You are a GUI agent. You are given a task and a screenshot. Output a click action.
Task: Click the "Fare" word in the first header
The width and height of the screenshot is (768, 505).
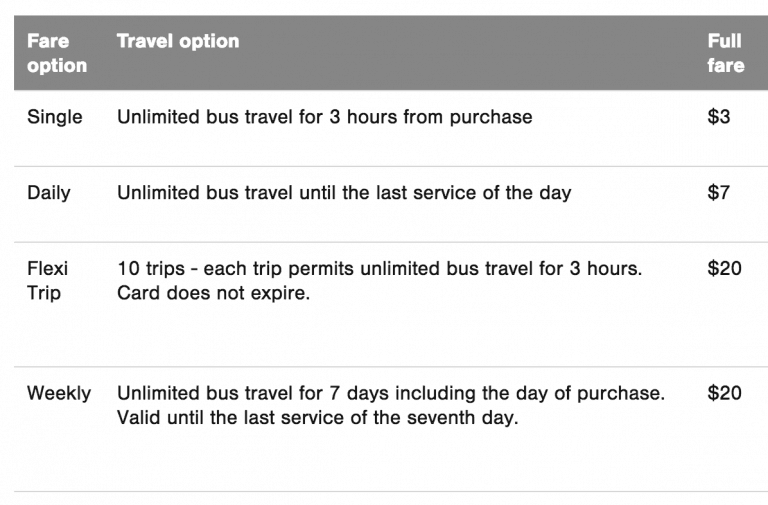[47, 41]
